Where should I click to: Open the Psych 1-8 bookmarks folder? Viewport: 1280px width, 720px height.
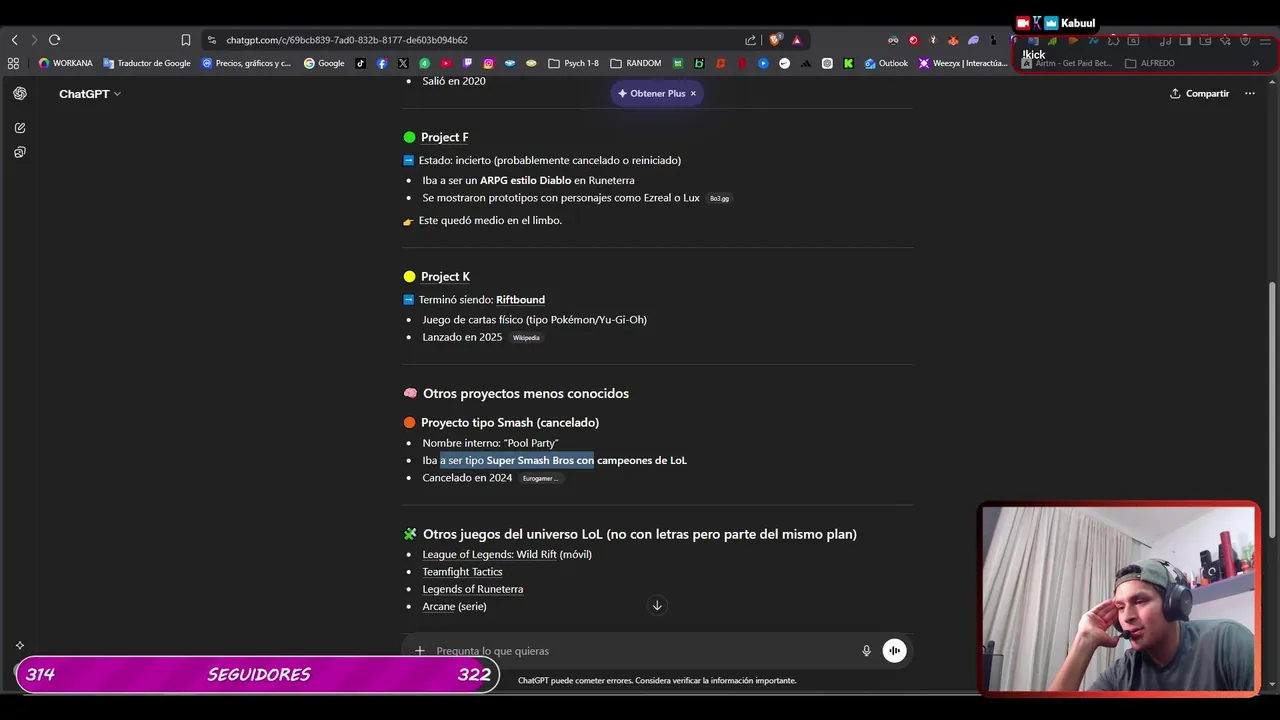point(574,63)
